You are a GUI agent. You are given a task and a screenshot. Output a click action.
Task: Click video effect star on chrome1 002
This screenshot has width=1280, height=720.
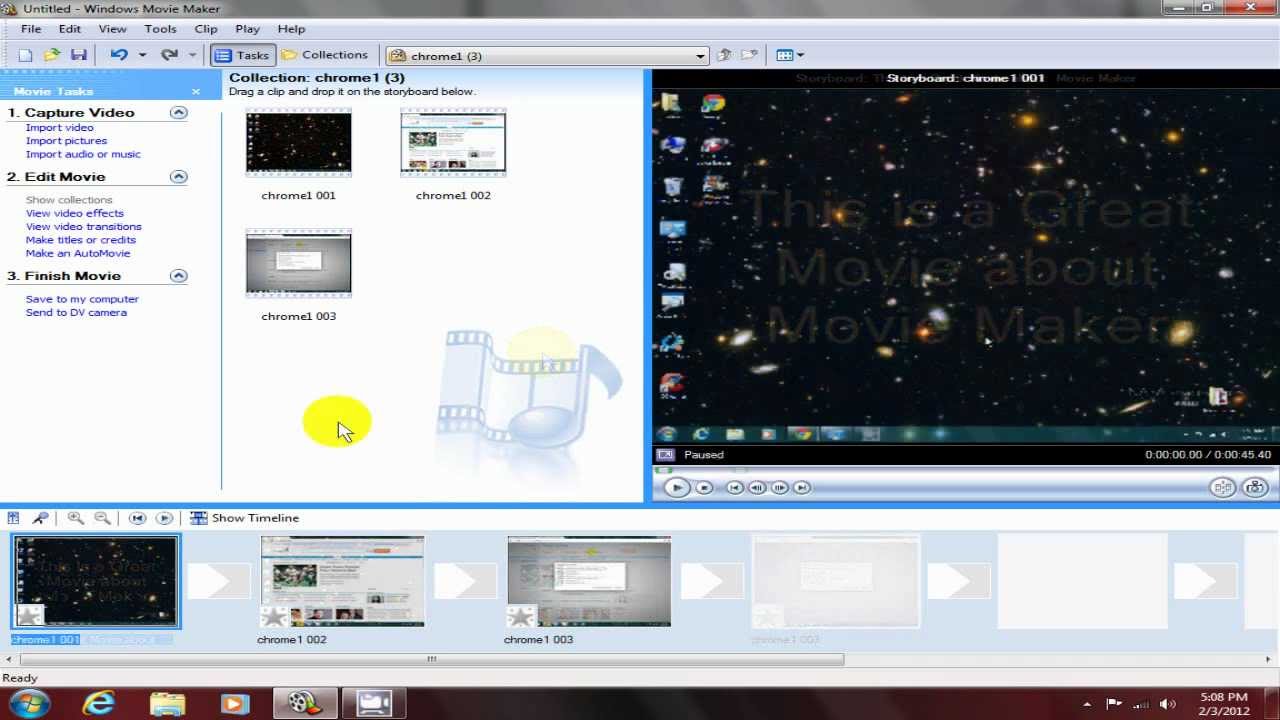(272, 616)
